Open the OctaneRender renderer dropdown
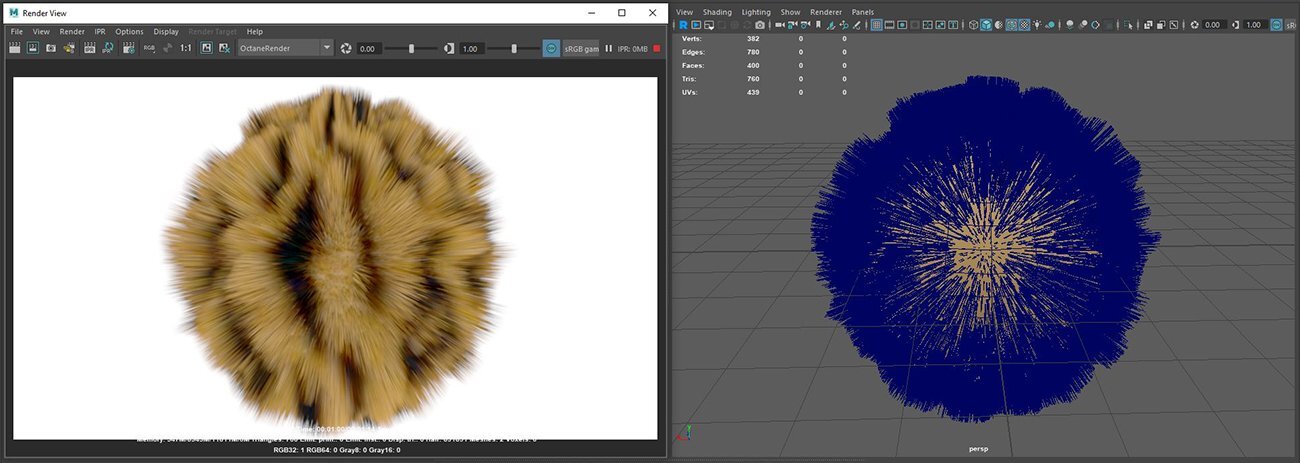The image size is (1300, 463). click(x=285, y=48)
